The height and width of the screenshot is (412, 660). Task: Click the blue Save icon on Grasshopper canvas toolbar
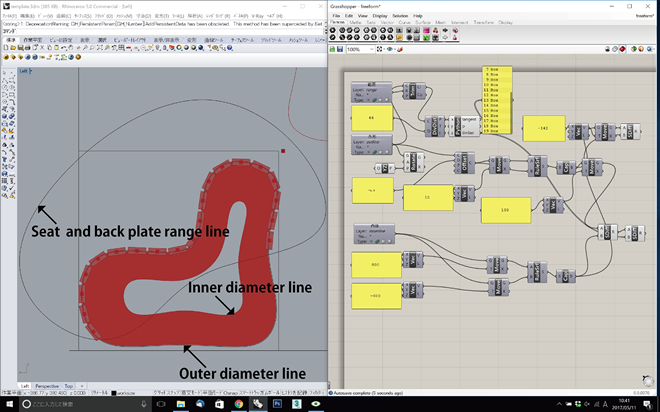[340, 49]
